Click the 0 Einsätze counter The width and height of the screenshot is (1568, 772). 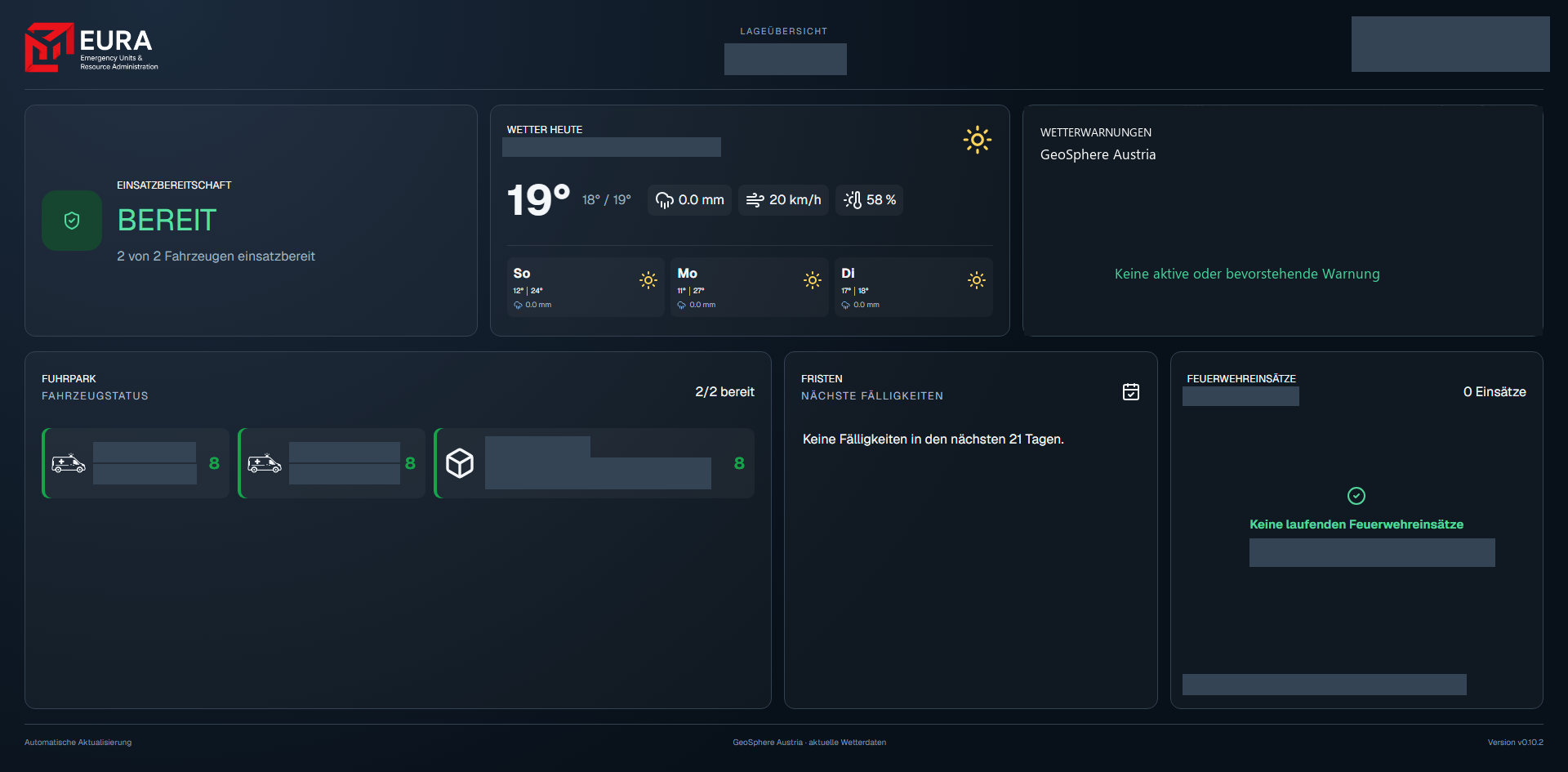(x=1494, y=392)
